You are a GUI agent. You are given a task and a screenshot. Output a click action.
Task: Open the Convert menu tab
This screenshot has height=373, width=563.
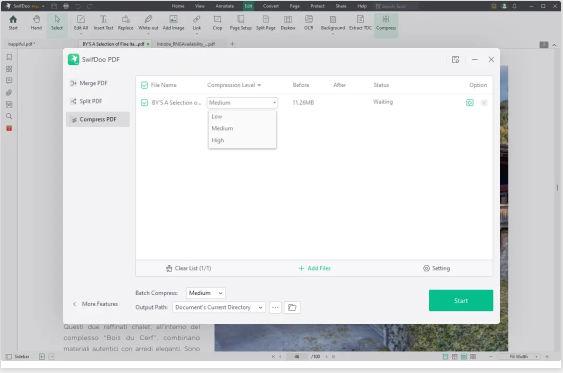tap(271, 6)
